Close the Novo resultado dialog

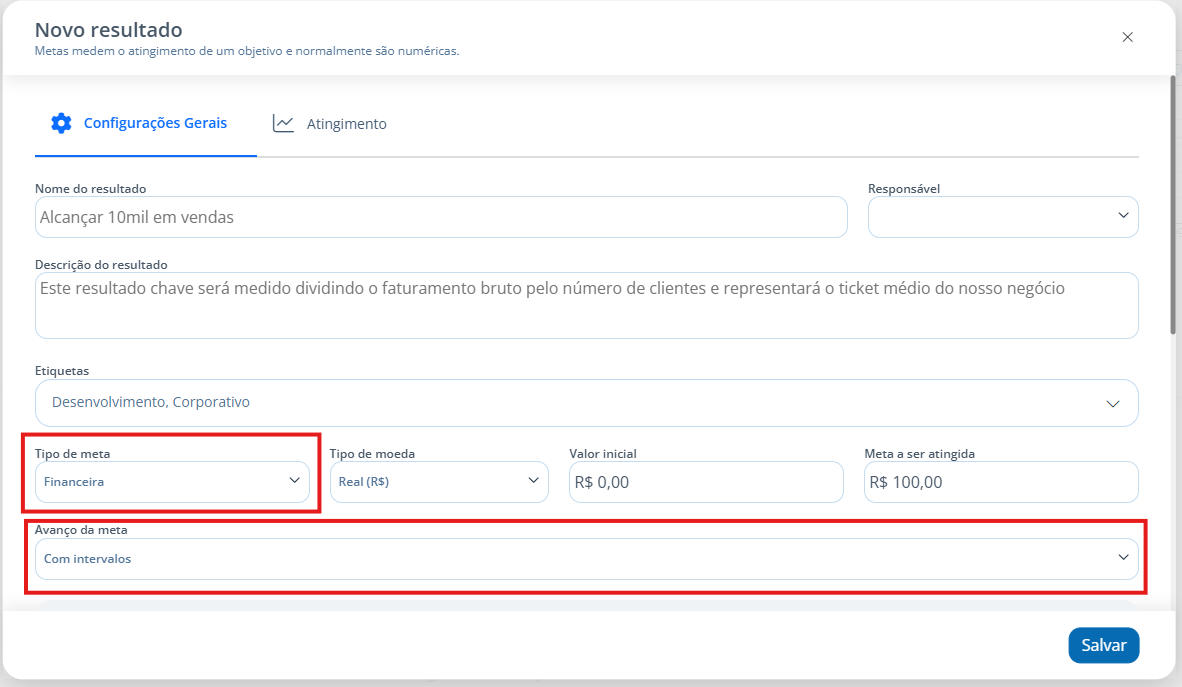(x=1127, y=37)
